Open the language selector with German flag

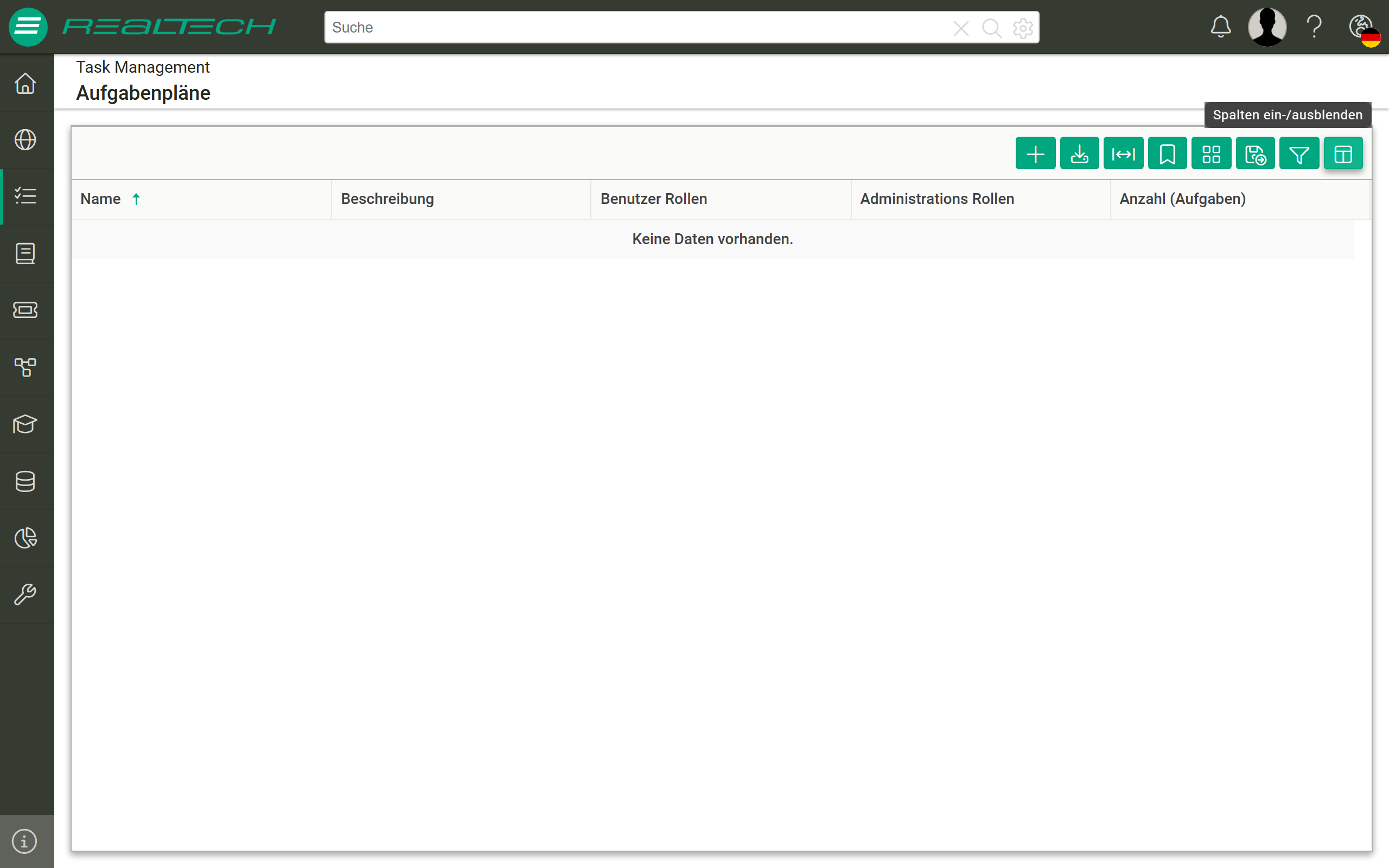pyautogui.click(x=1363, y=29)
